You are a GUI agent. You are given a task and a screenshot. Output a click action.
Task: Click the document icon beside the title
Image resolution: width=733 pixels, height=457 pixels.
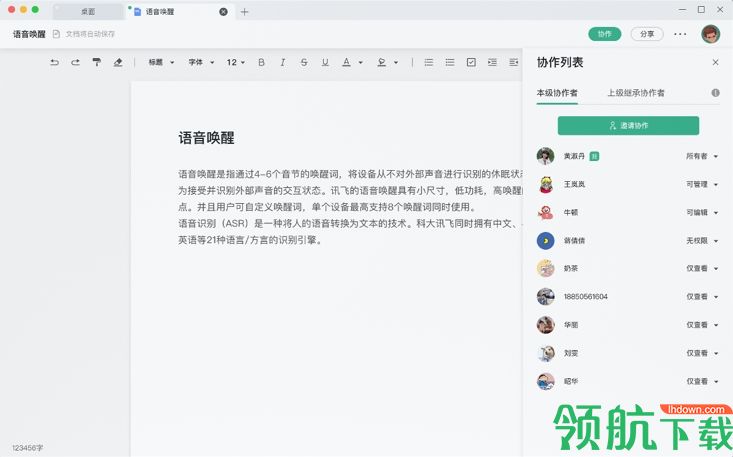[x=56, y=34]
